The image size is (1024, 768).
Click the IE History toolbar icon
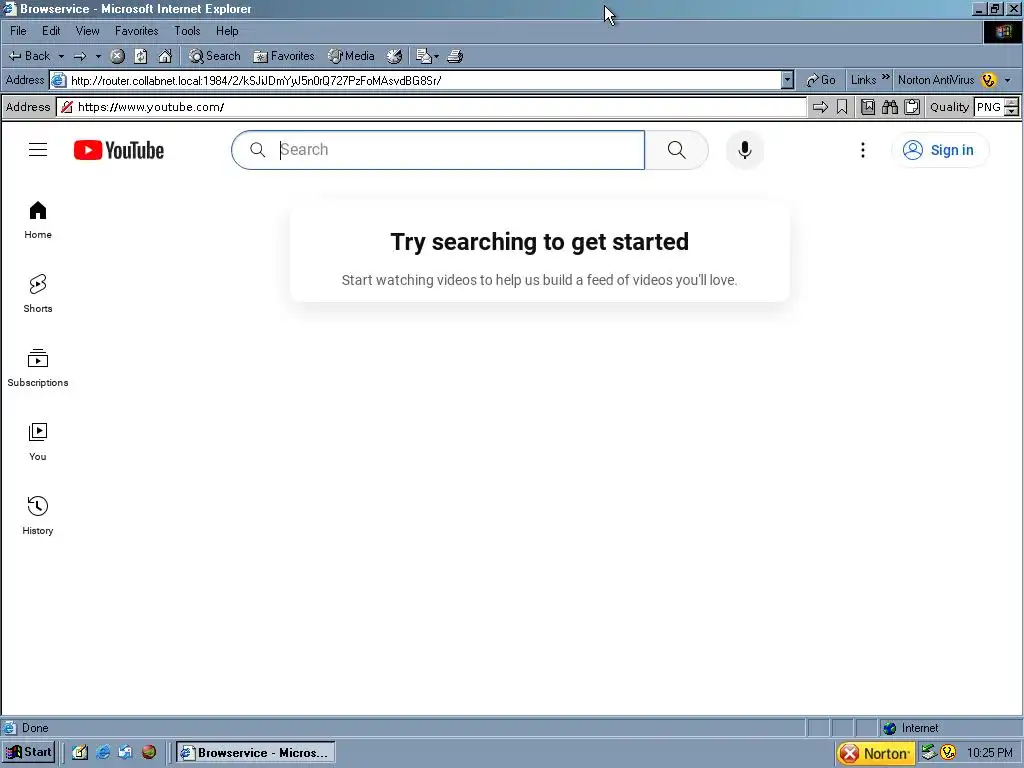(394, 56)
